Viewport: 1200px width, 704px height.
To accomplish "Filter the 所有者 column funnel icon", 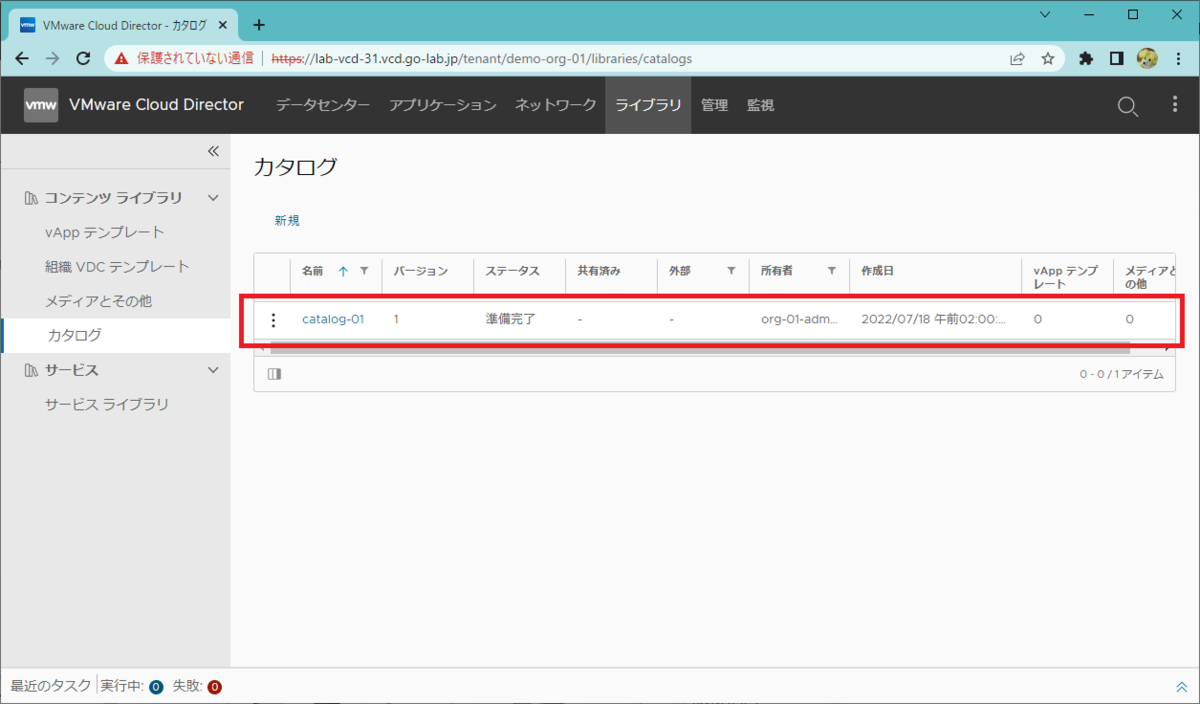I will 831,271.
